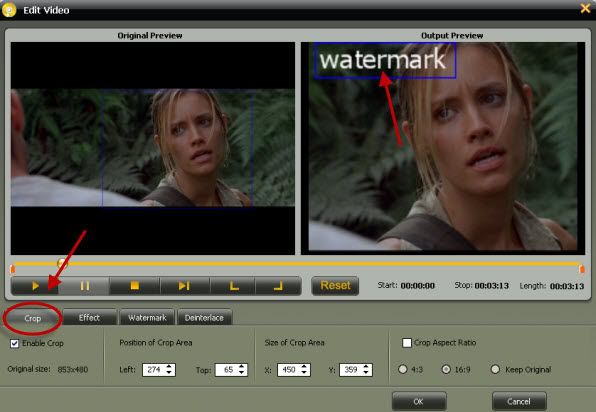Choose Keep Original aspect ratio

tap(495, 369)
